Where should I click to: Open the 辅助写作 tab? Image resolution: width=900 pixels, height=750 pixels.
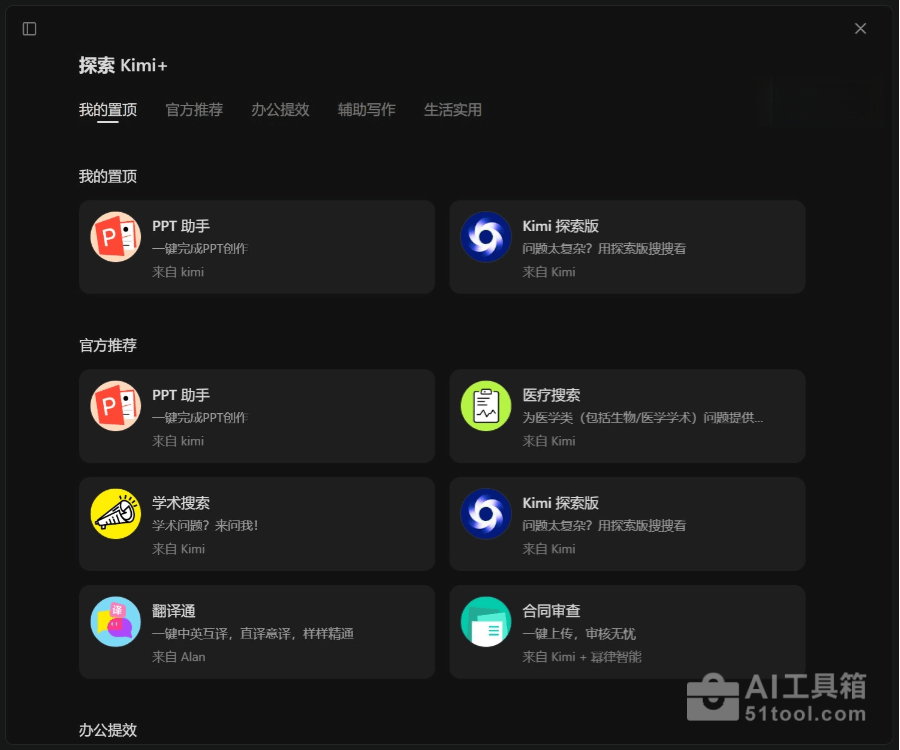tap(366, 110)
